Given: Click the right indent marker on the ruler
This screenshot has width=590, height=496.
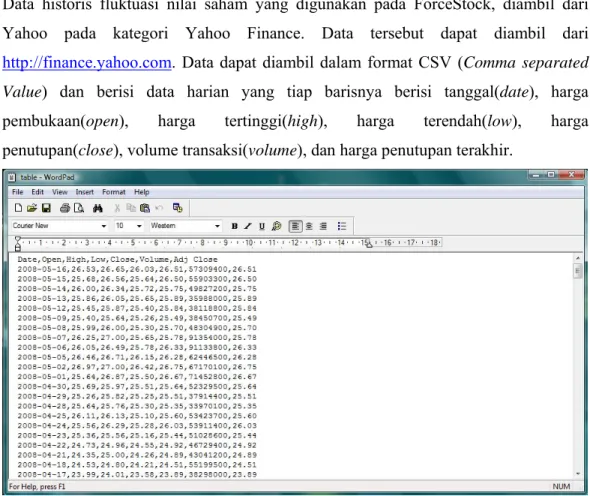Looking at the screenshot, I should [x=369, y=245].
